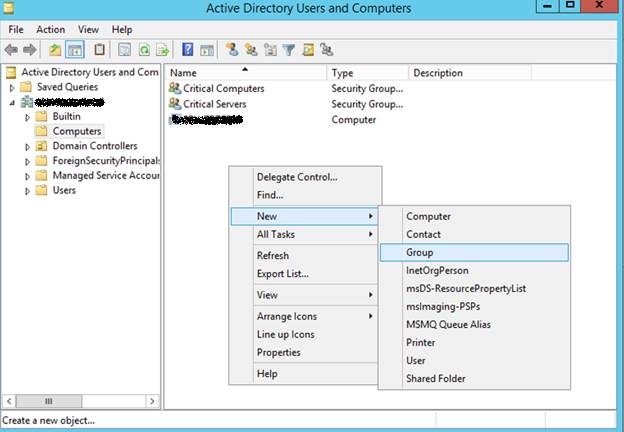Open the File menu
The image size is (624, 432).
[x=16, y=29]
